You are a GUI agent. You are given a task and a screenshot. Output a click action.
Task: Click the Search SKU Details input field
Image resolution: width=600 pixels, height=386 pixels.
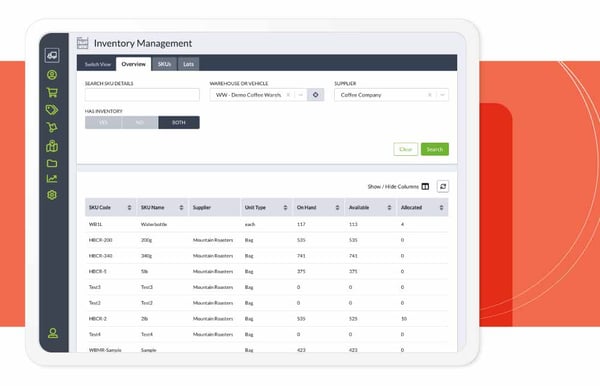(142, 95)
